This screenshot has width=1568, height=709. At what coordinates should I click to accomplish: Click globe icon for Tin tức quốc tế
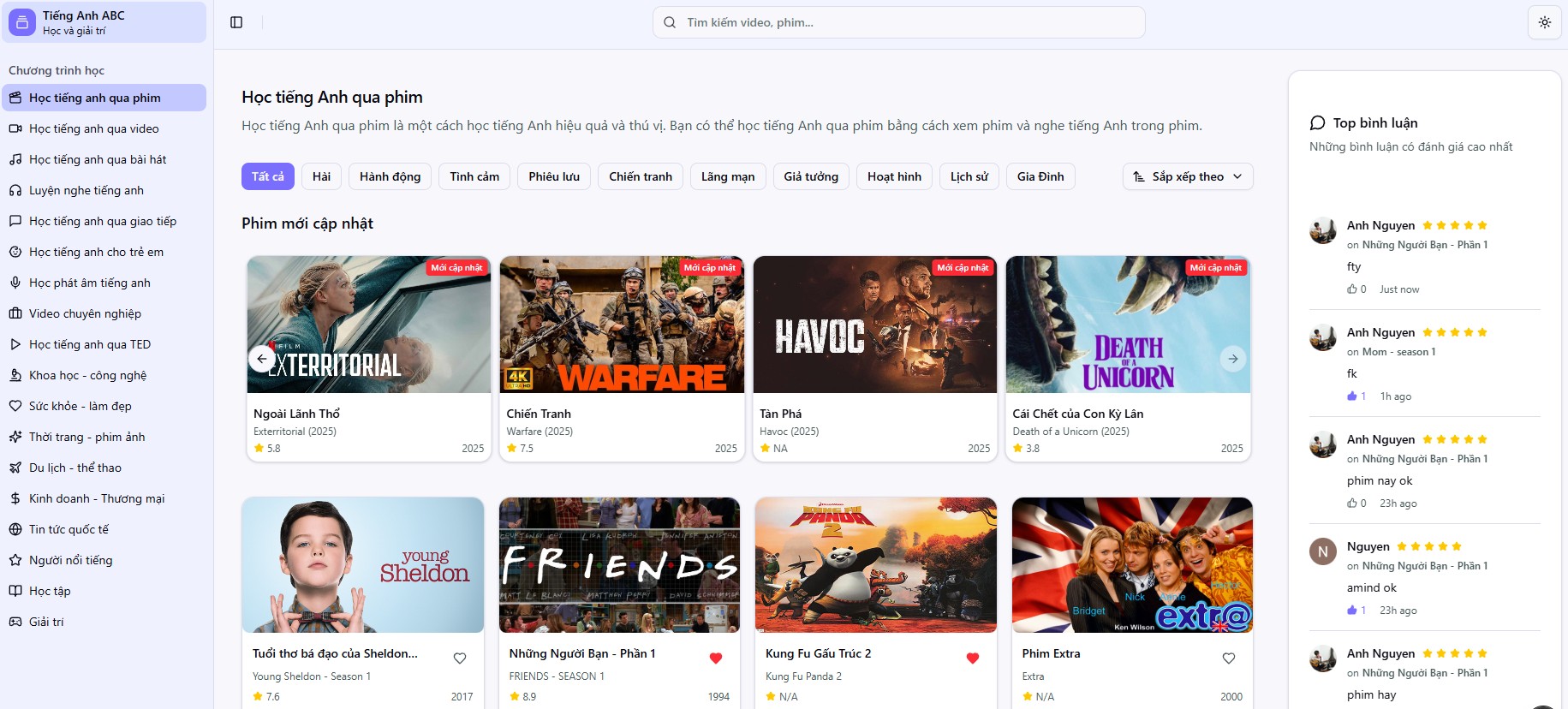point(15,529)
